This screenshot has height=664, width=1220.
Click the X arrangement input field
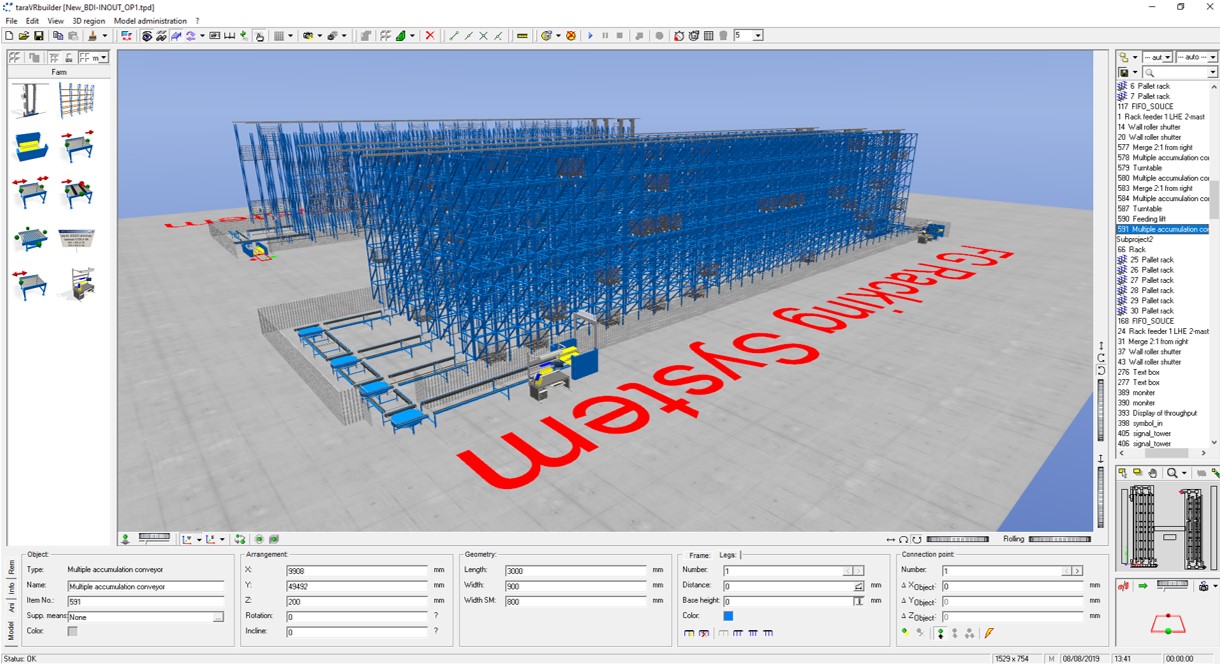pyautogui.click(x=356, y=570)
